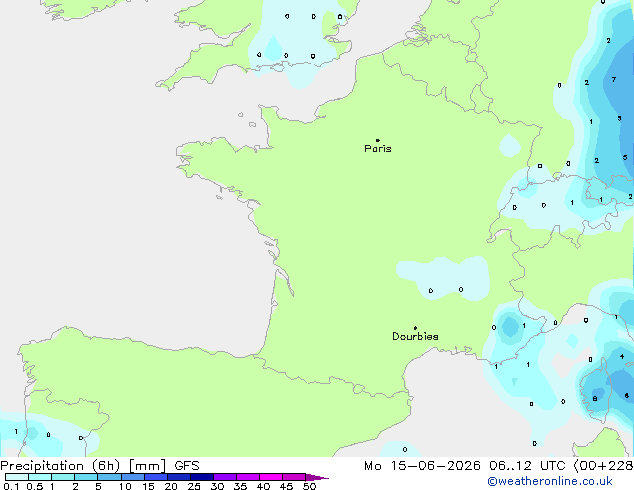Image resolution: width=634 pixels, height=490 pixels.
Task: Click the forecast date Mo 15-06-2026 text
Action: (422, 466)
